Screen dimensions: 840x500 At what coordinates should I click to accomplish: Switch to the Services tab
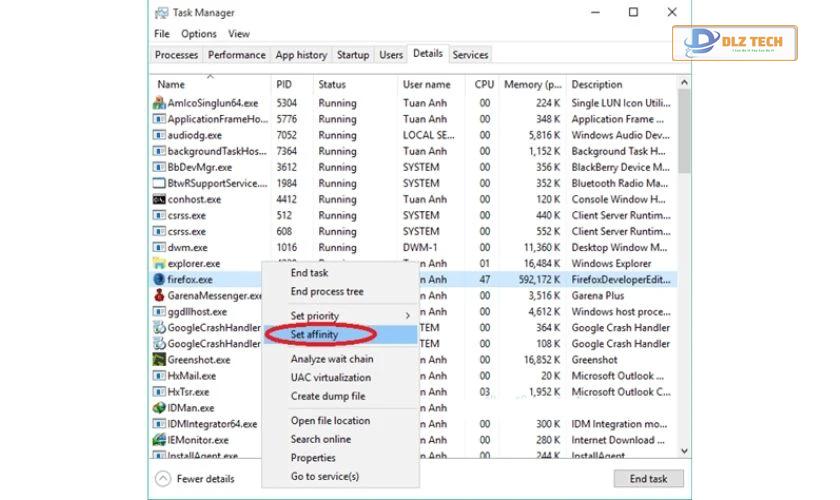click(x=470, y=55)
